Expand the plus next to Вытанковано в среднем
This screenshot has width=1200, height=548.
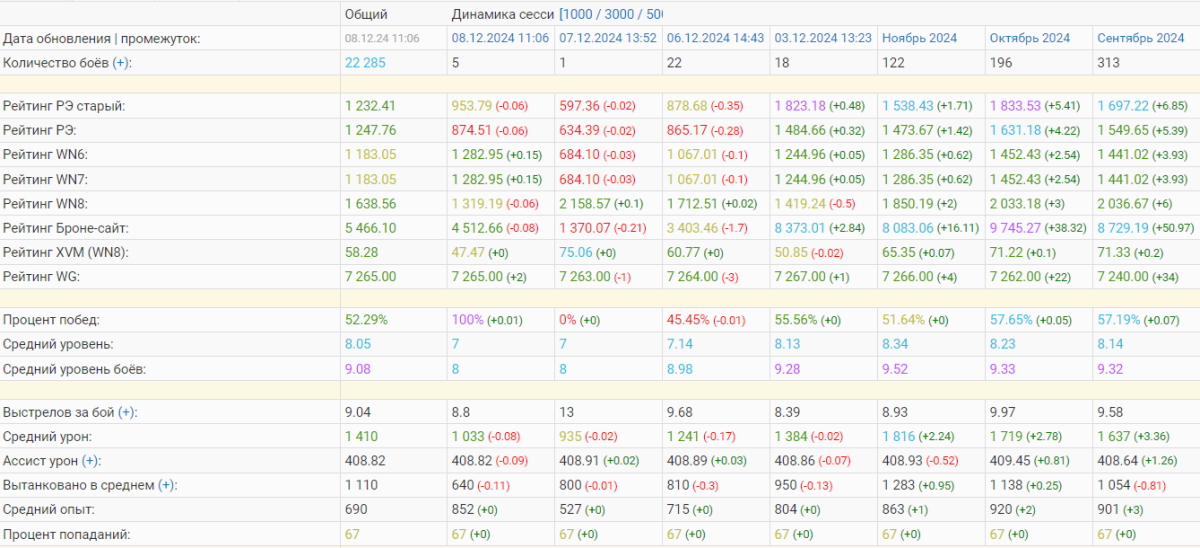pos(167,485)
